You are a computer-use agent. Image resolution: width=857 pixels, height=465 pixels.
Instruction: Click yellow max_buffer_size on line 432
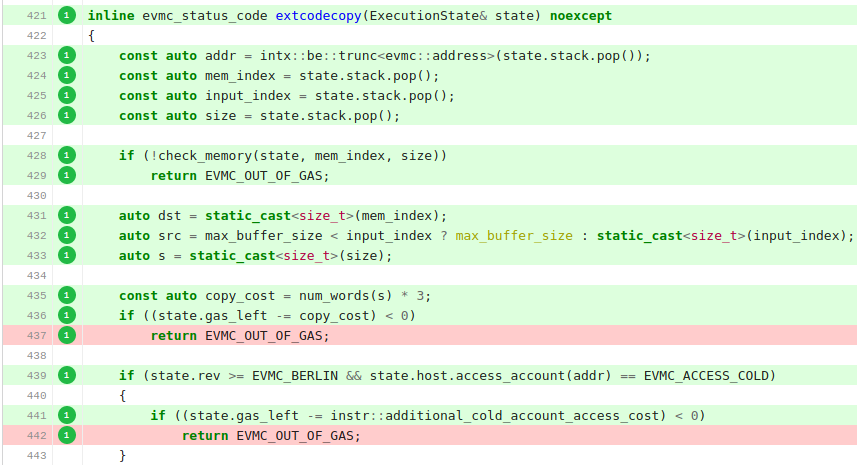[514, 236]
